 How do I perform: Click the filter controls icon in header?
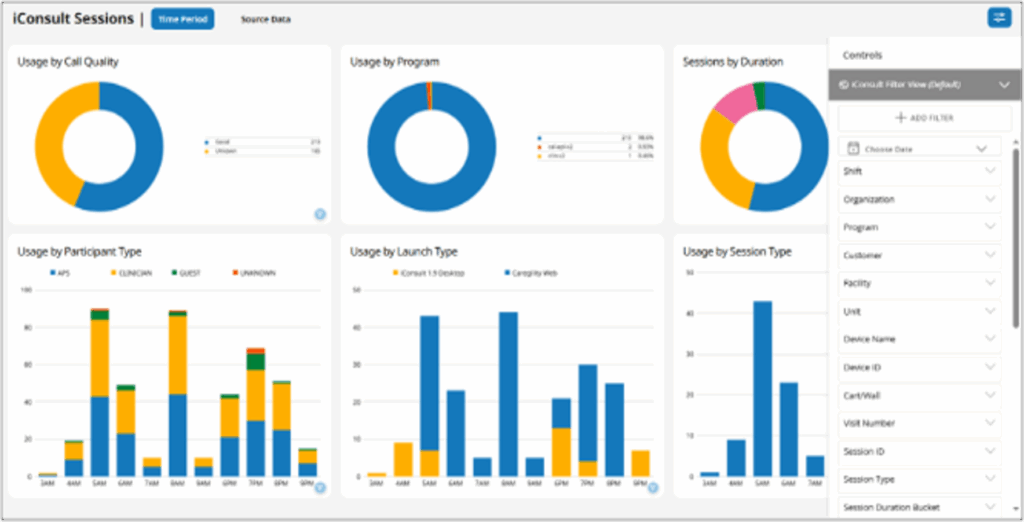pos(998,18)
